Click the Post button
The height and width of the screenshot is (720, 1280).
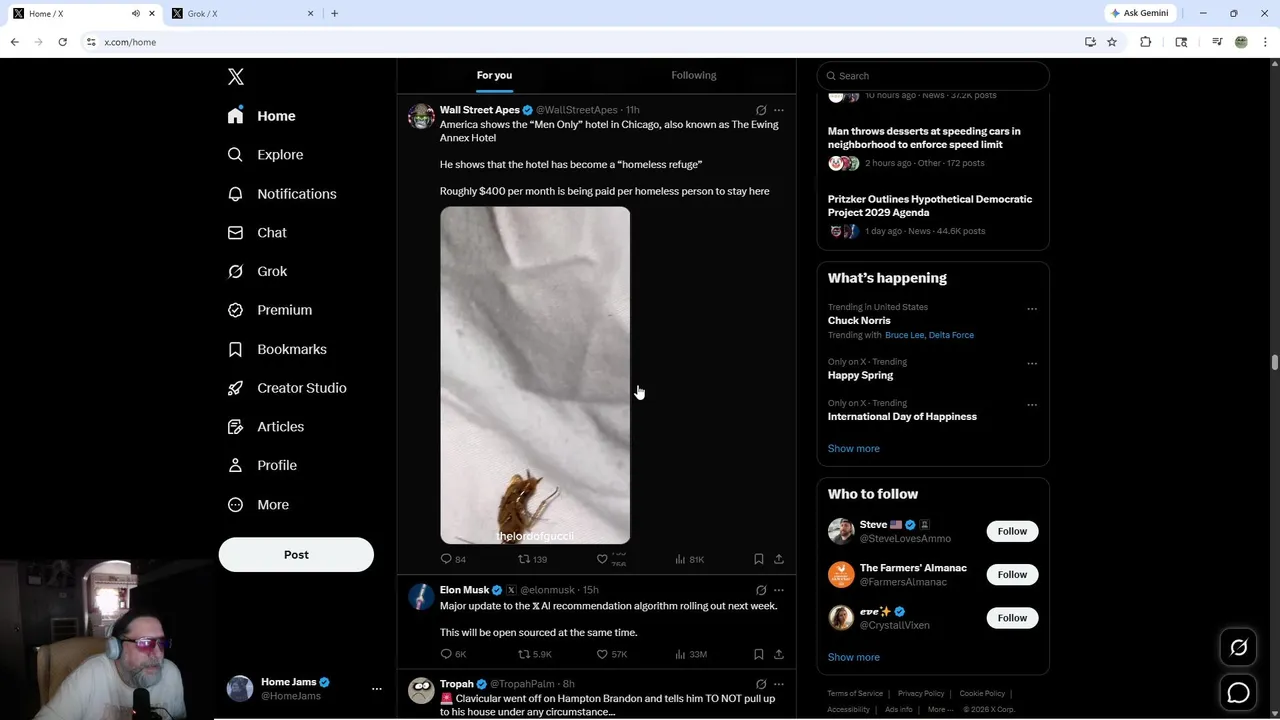point(296,555)
